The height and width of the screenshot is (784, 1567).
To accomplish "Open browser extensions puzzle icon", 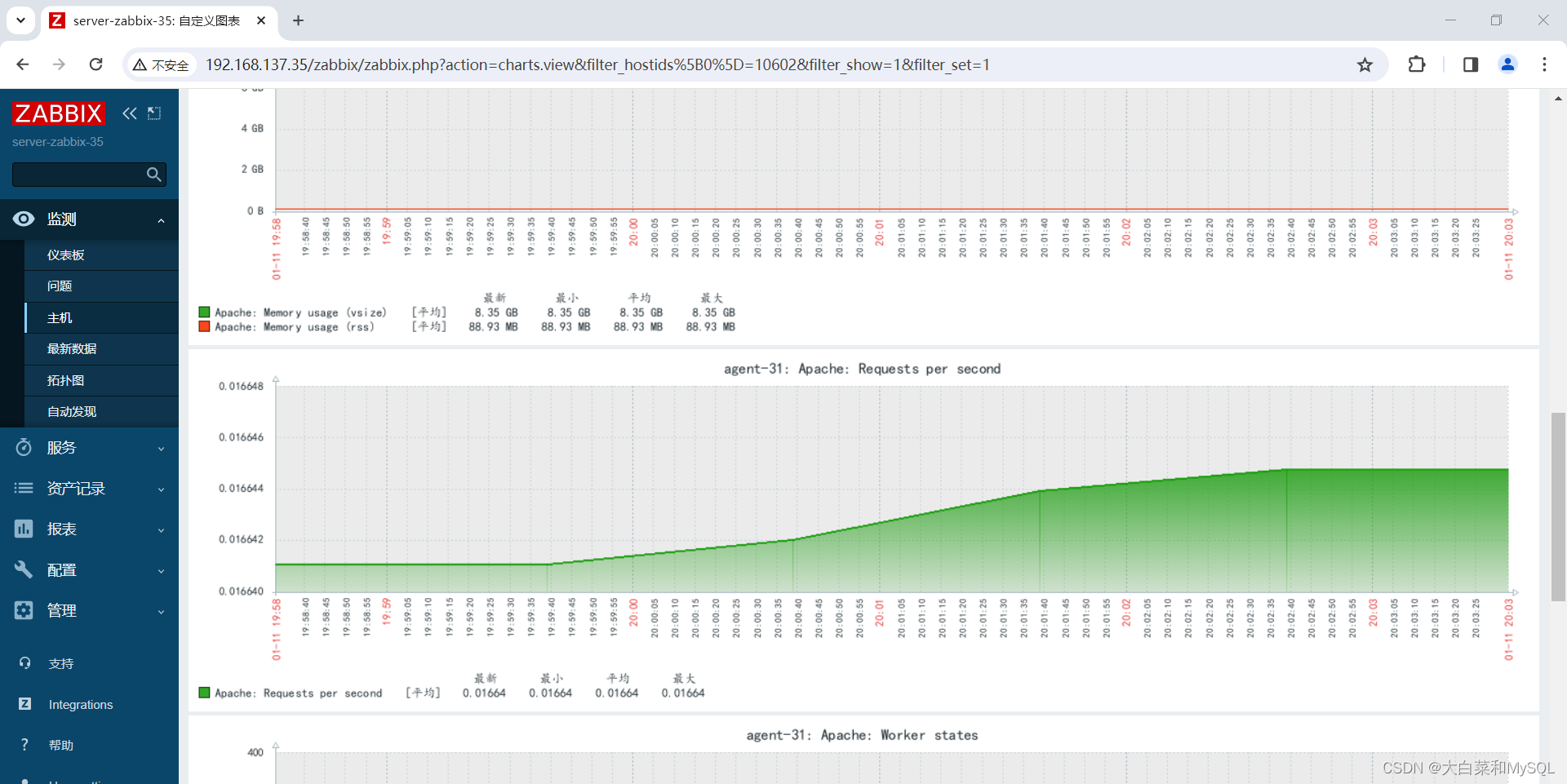I will point(1417,64).
